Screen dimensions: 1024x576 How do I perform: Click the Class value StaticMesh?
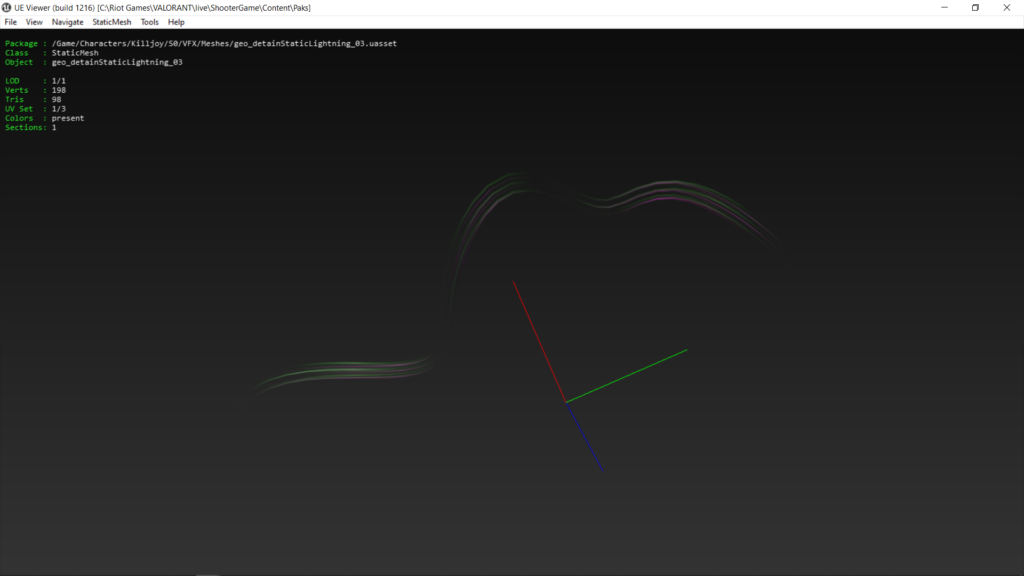point(75,53)
